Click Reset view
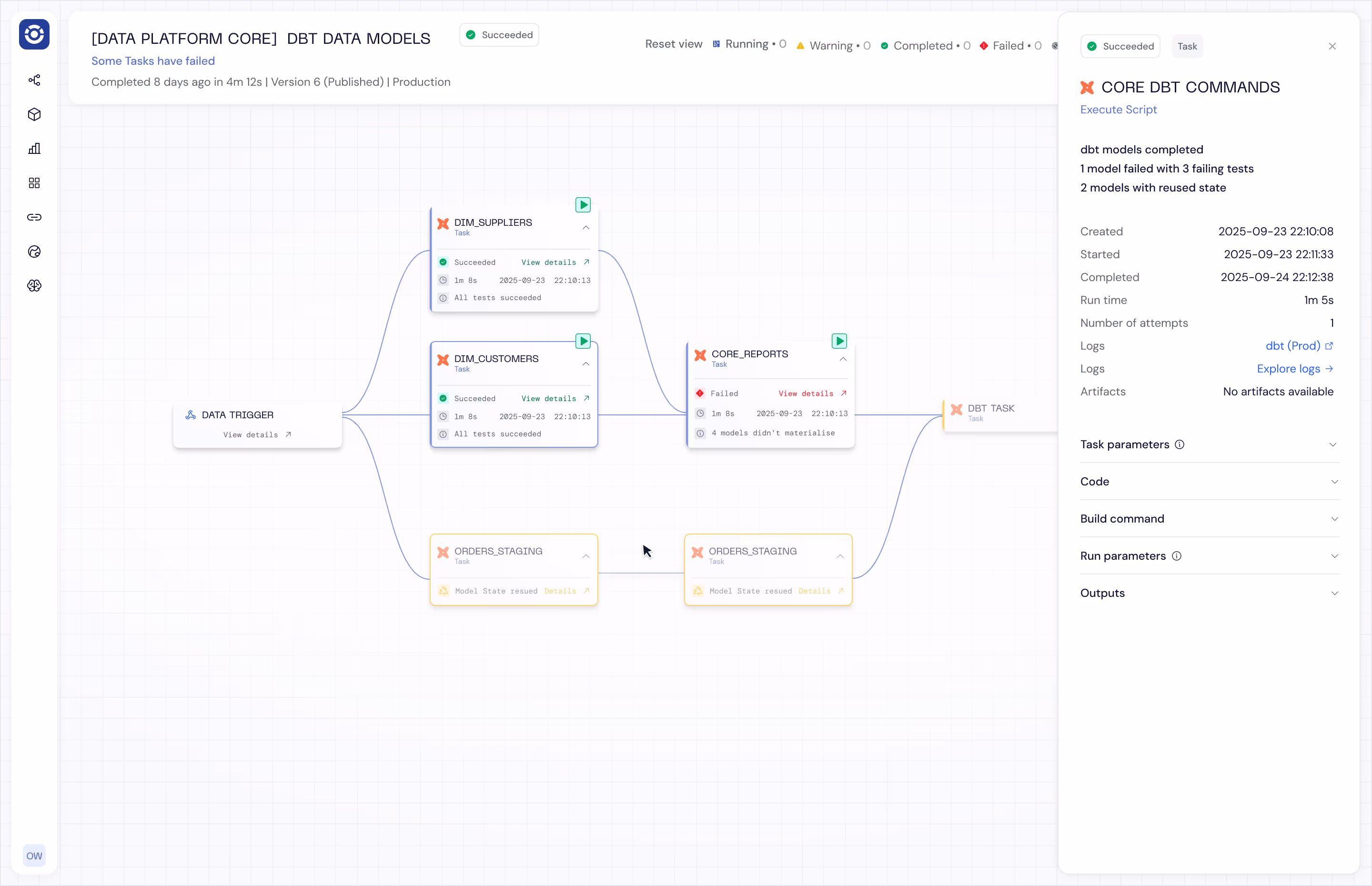The height and width of the screenshot is (886, 1372). click(x=673, y=44)
